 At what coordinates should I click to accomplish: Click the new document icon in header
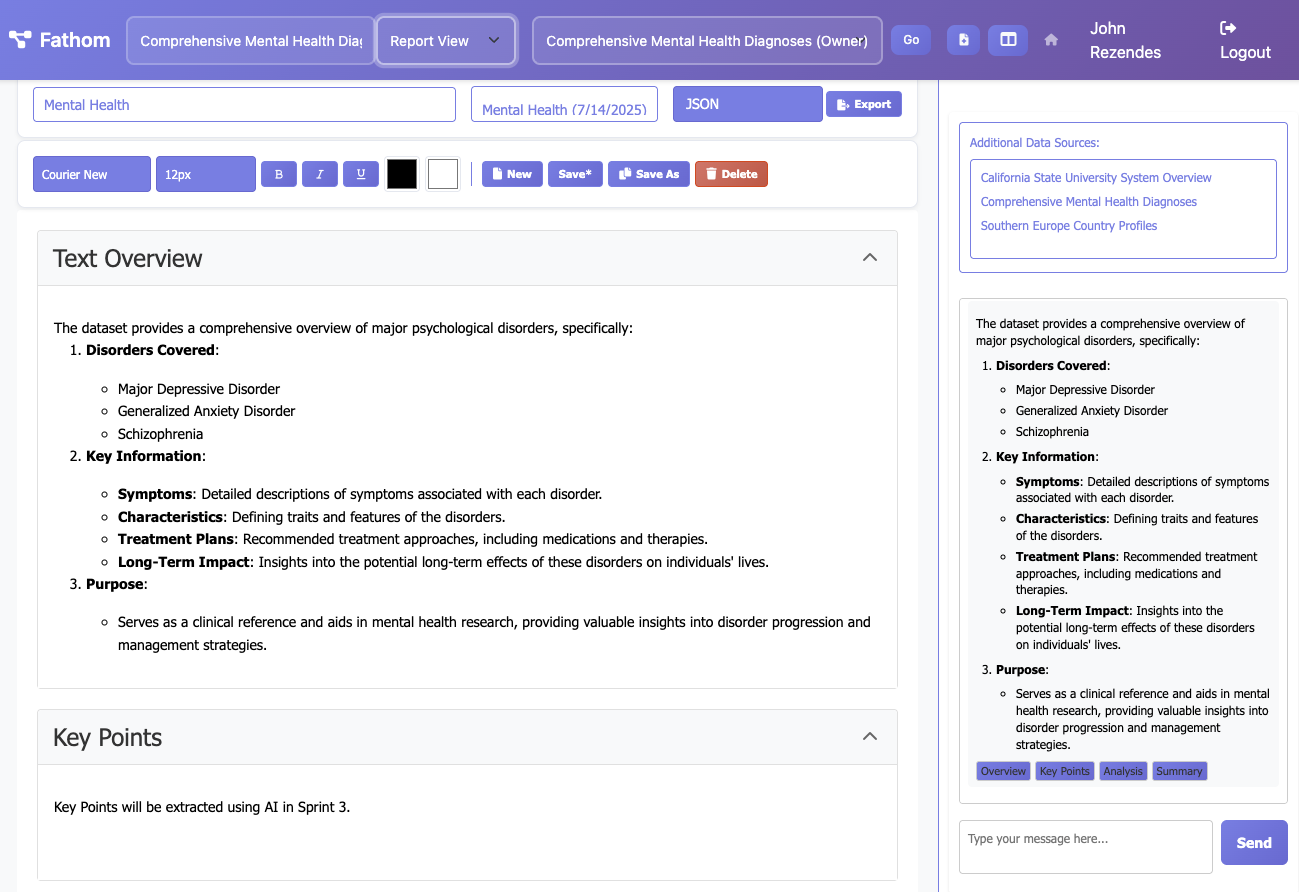point(963,40)
